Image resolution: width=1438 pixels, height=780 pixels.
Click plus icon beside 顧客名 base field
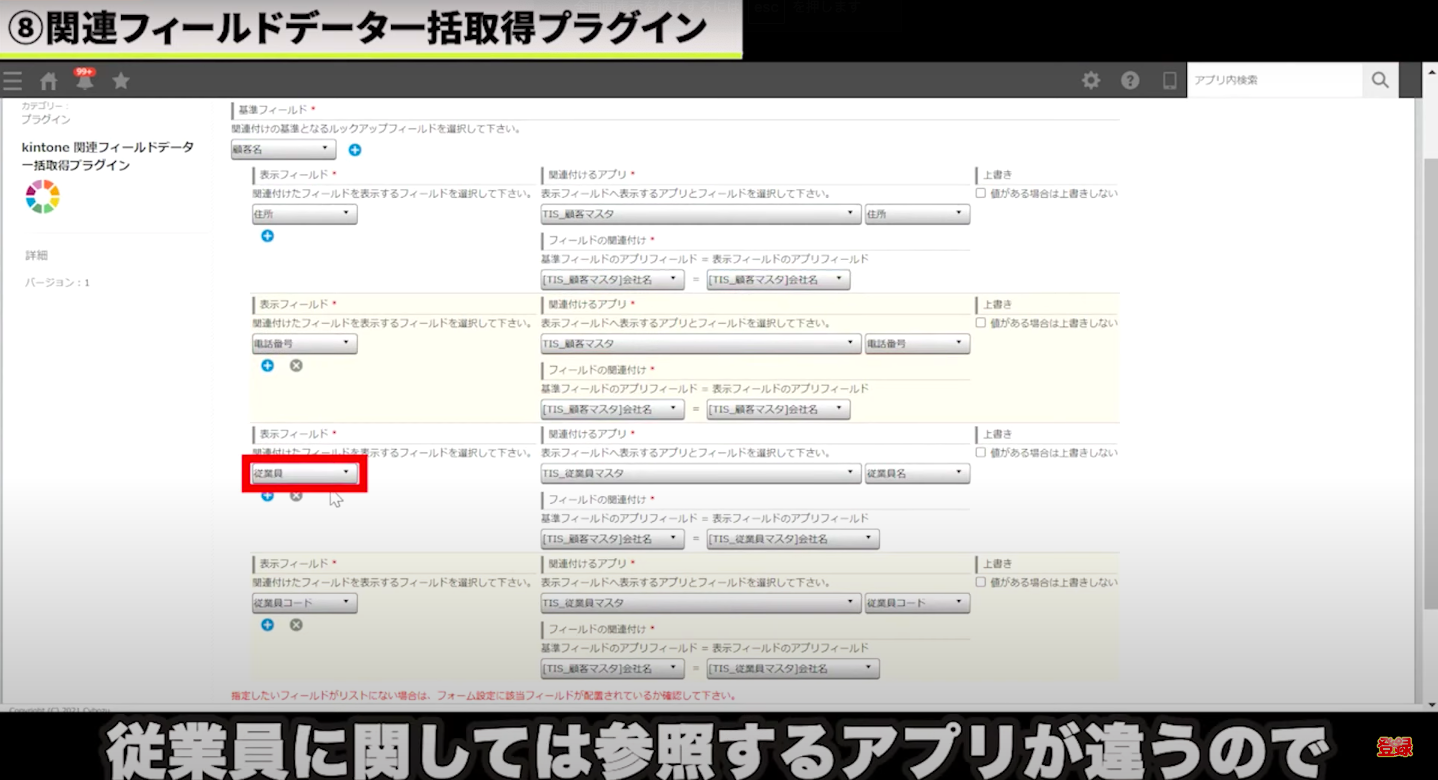355,150
